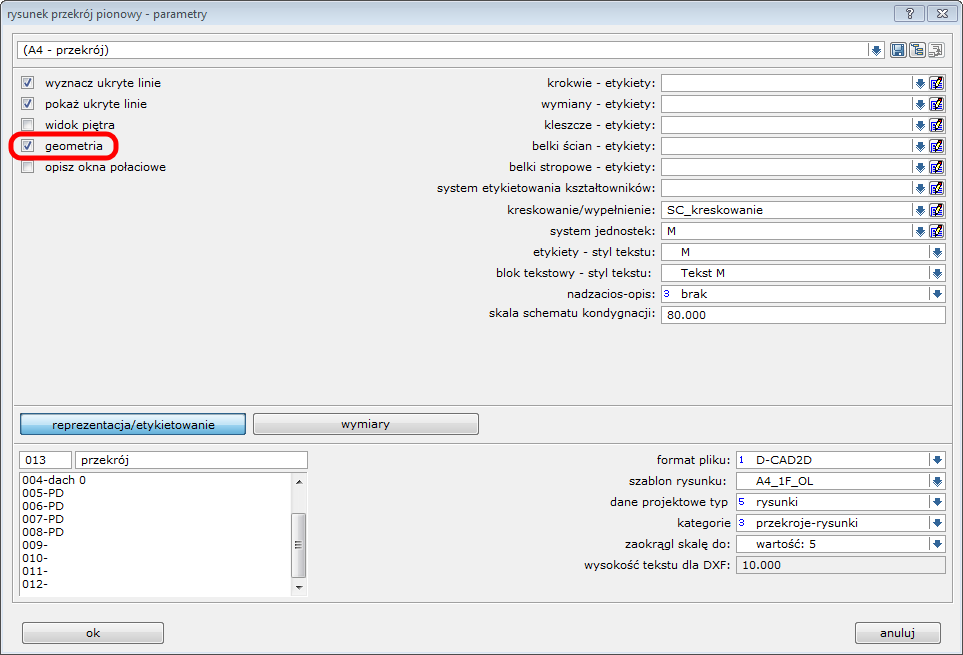
Task: Expand the 'szablon rysunku' dropdown
Action: [937, 481]
